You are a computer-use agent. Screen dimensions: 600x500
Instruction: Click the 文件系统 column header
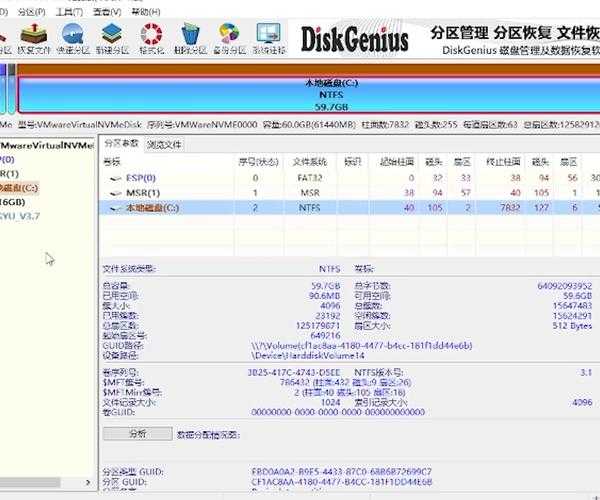309,161
